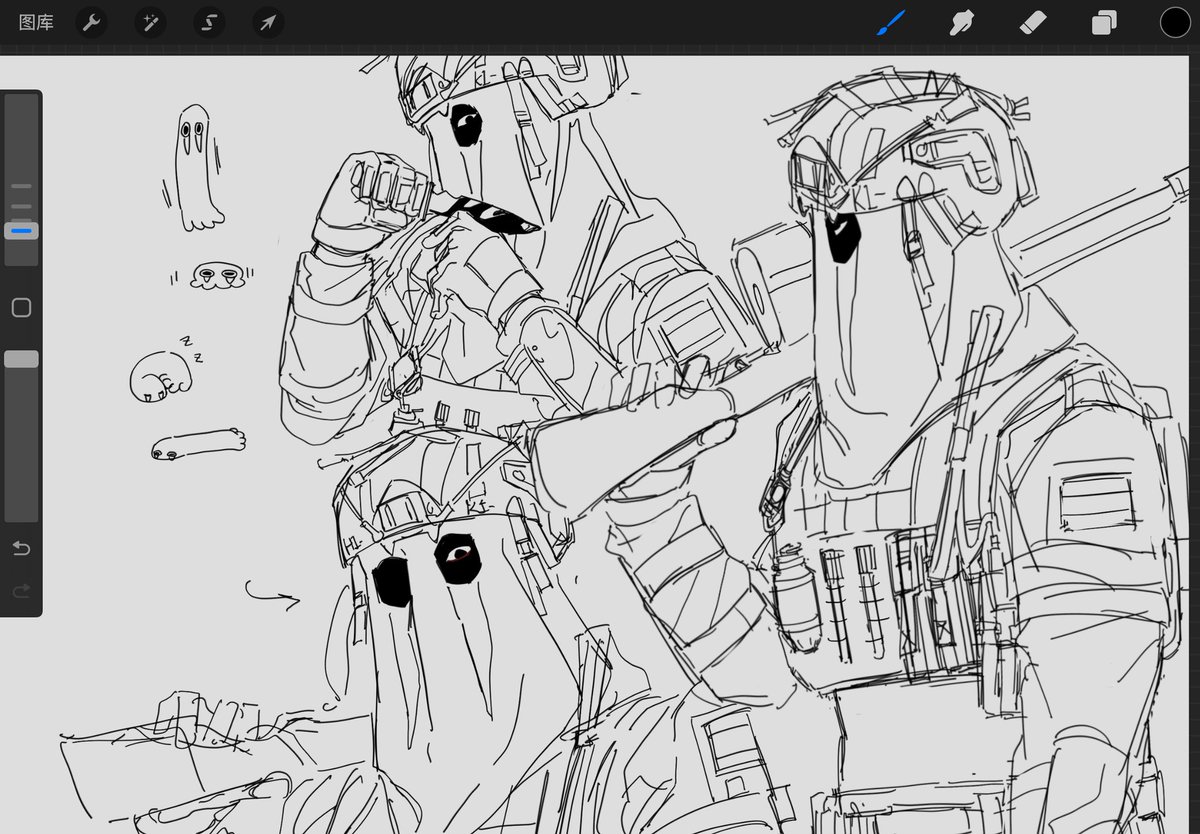Open the Adjustments magic wand menu

150,22
